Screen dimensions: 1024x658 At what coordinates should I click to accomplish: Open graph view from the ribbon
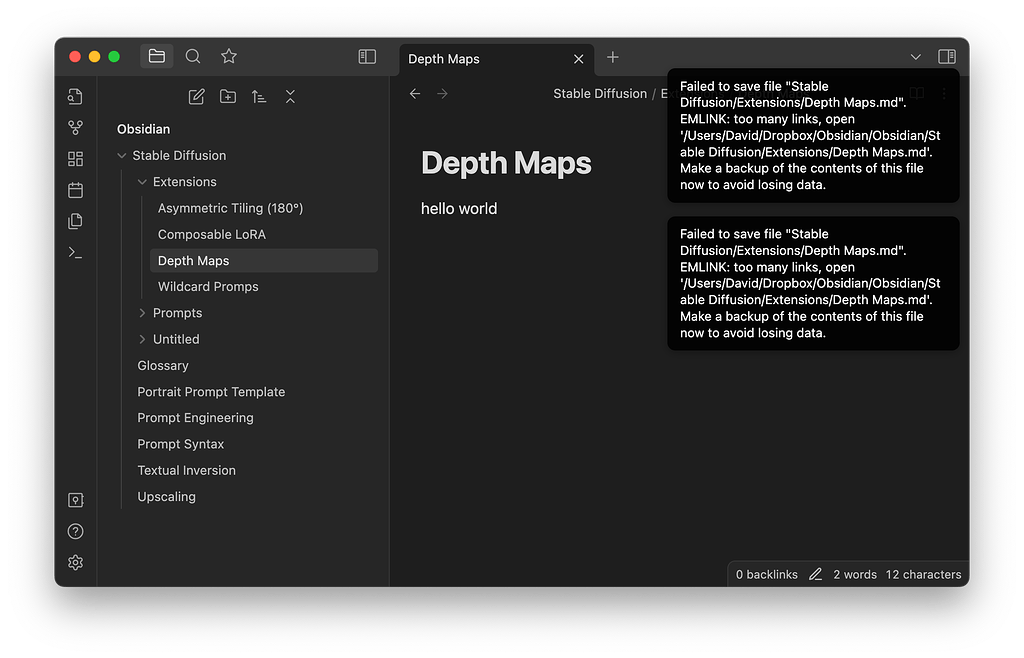(75, 128)
